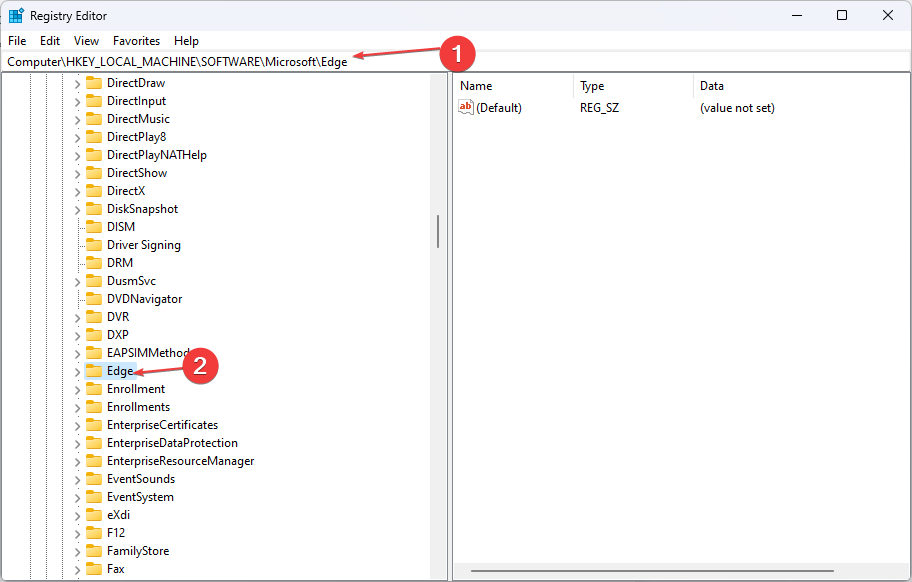Close the Registry Editor window

pos(888,15)
